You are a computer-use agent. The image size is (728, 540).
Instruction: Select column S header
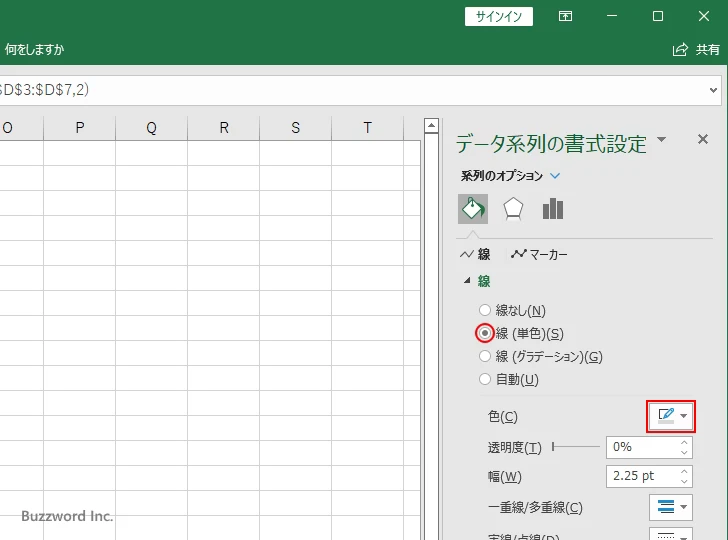pyautogui.click(x=296, y=128)
